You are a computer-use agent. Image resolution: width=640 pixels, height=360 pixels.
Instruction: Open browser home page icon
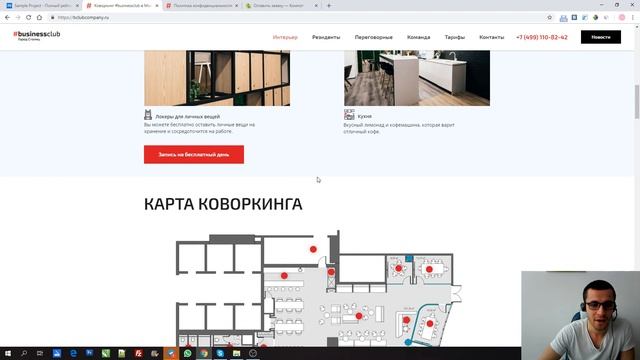pos(39,18)
